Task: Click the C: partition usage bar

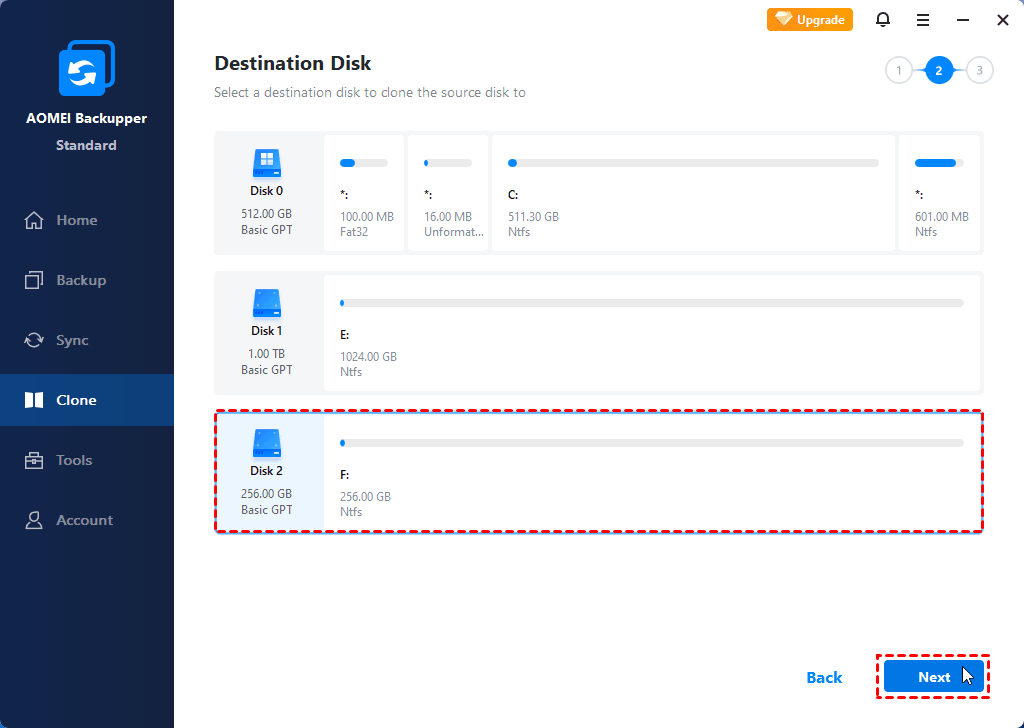Action: (x=694, y=163)
